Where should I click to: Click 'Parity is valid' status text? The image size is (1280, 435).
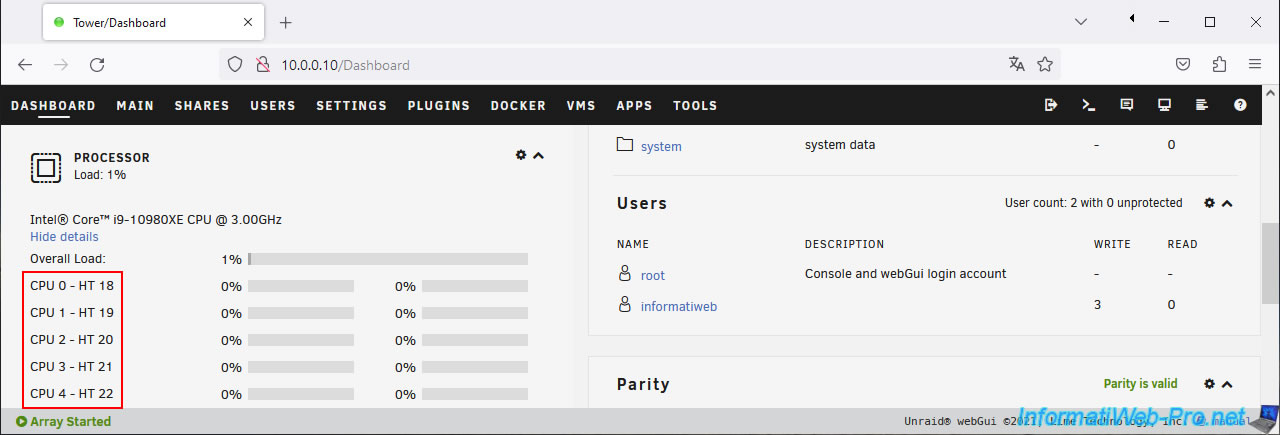click(1140, 384)
